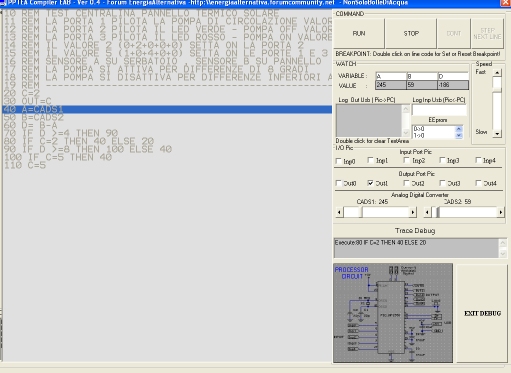Click the watch variable A field
Screen dimensions: 511x373
391,76
